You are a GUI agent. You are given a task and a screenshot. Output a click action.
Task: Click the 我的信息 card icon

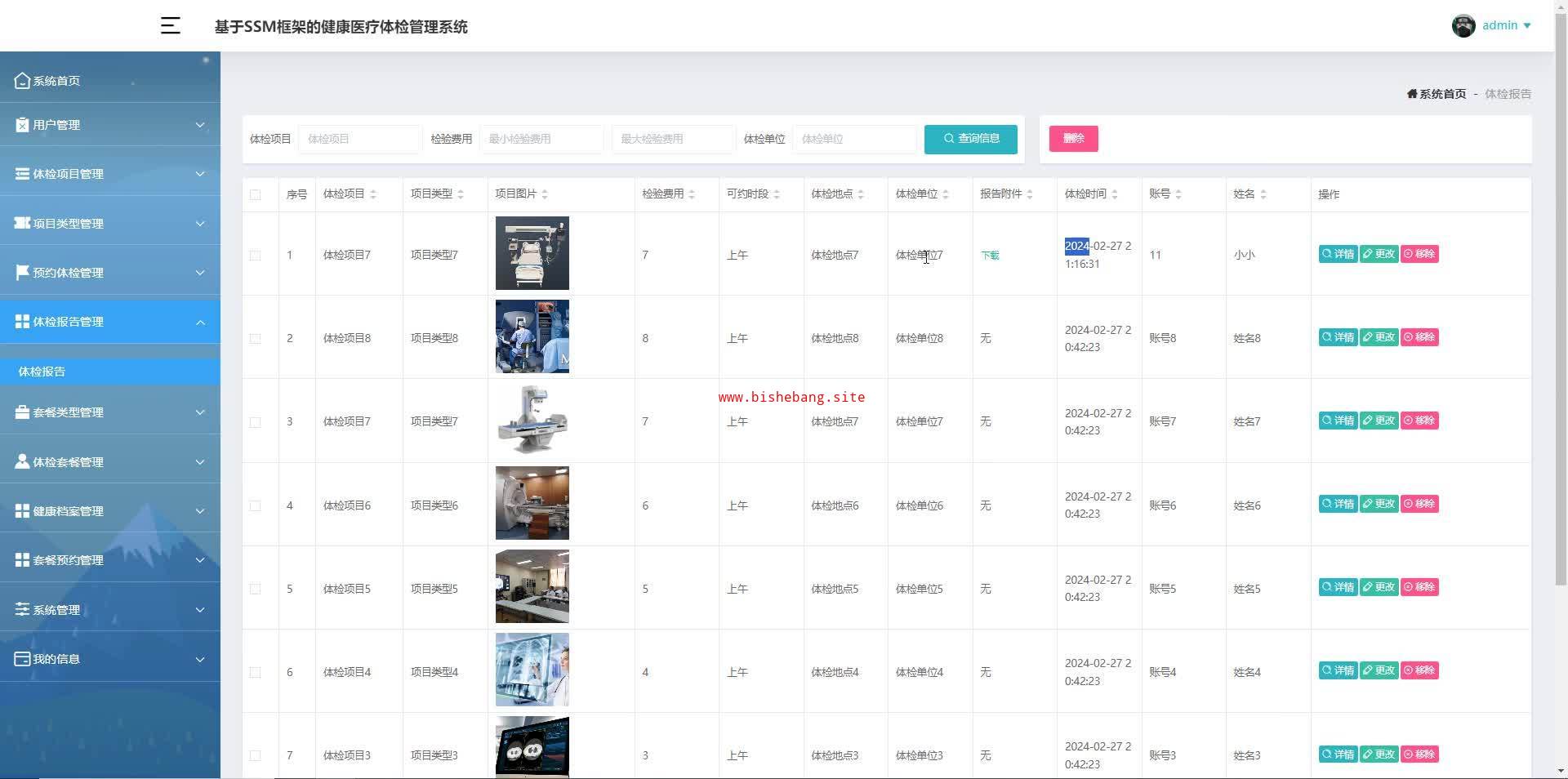pos(22,658)
